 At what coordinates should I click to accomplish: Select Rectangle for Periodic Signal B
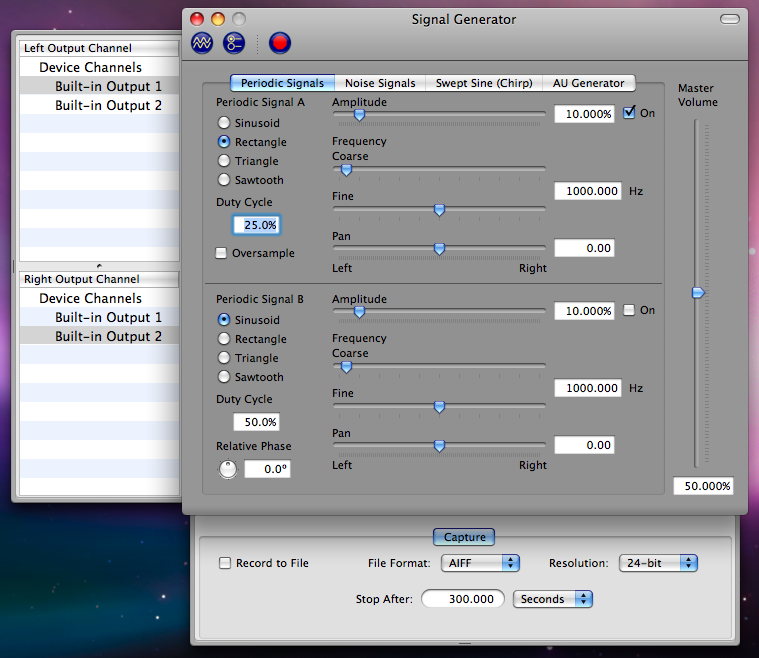point(224,338)
